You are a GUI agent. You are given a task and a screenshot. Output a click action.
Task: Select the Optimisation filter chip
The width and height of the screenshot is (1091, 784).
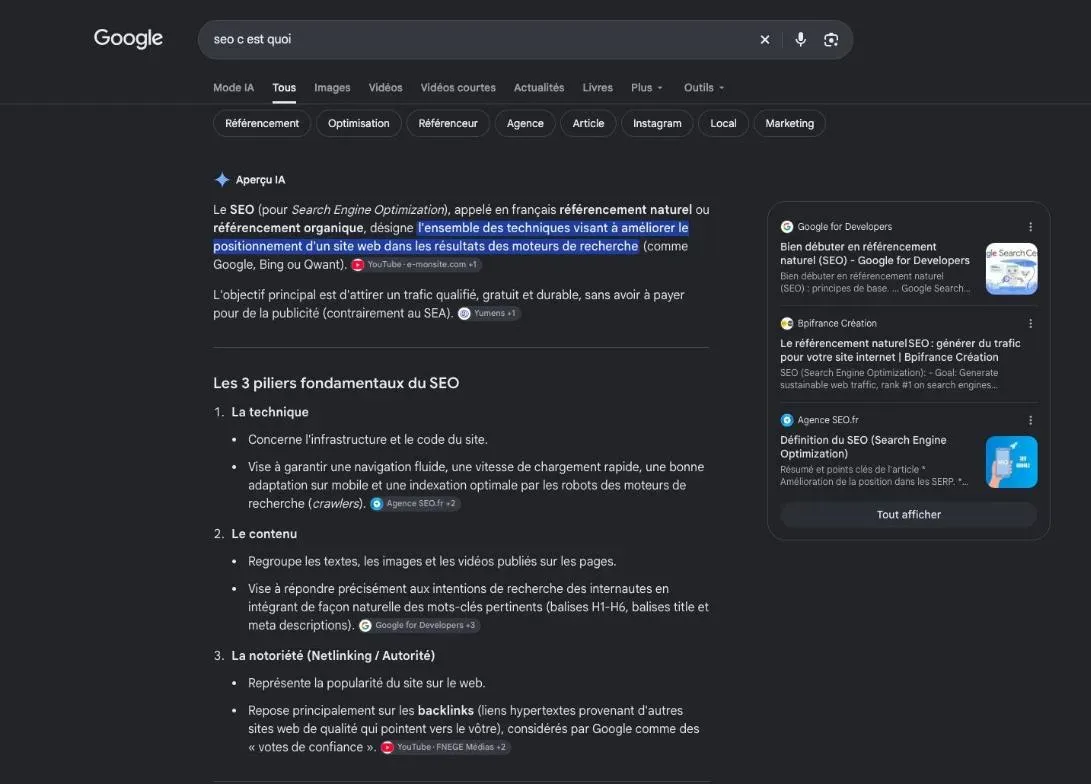(358, 123)
